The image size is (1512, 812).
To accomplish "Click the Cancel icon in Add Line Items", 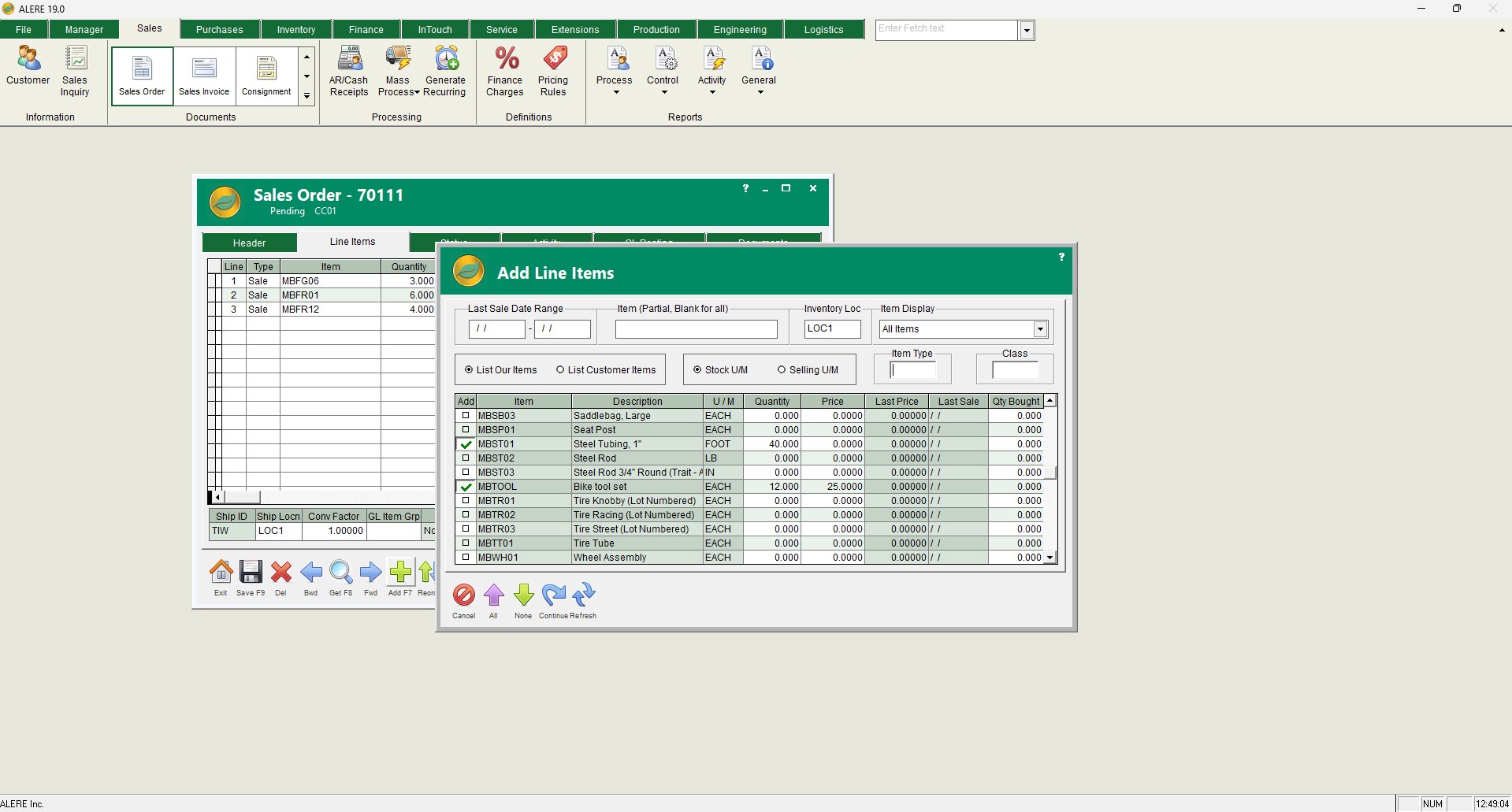I will [463, 595].
